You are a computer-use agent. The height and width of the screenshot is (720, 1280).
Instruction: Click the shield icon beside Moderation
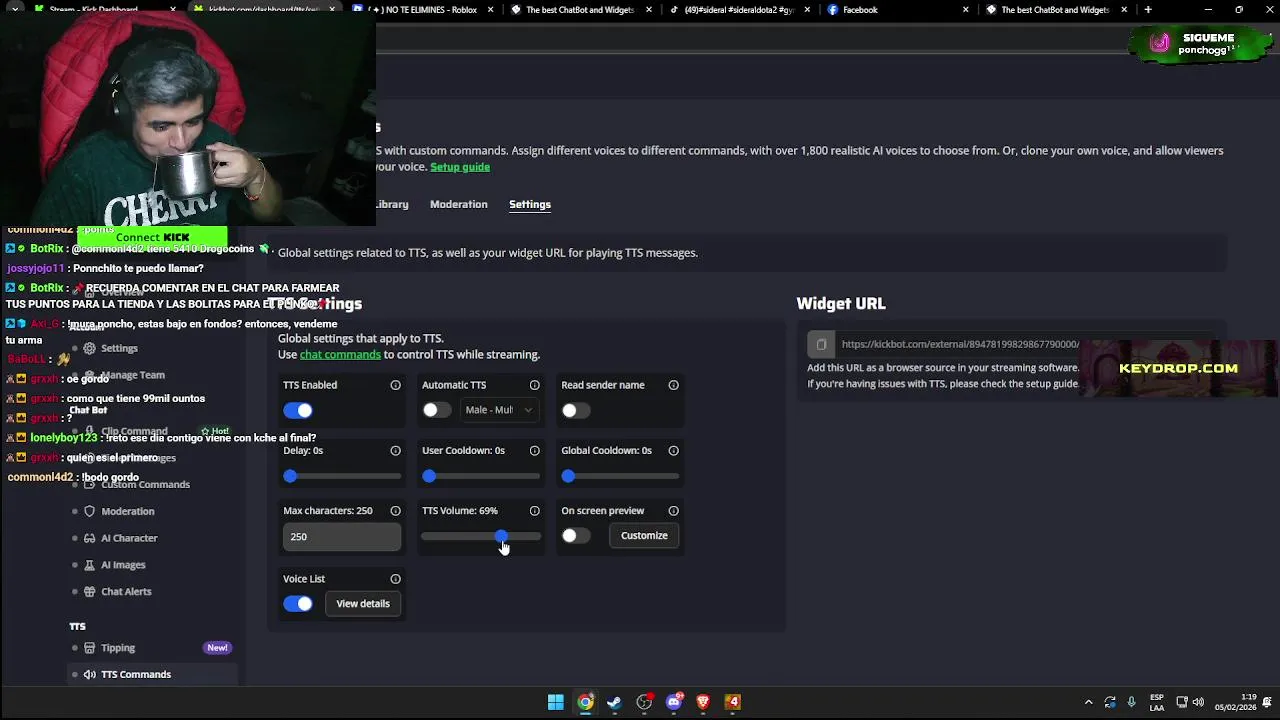[89, 511]
